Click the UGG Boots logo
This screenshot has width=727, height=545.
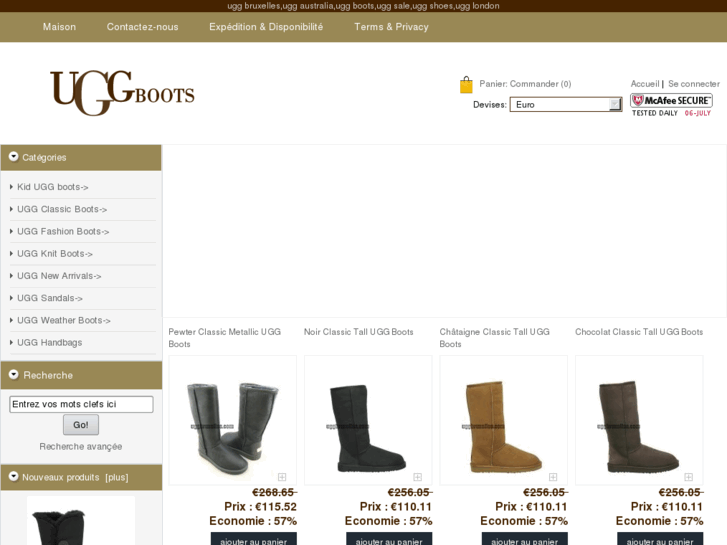coord(122,93)
